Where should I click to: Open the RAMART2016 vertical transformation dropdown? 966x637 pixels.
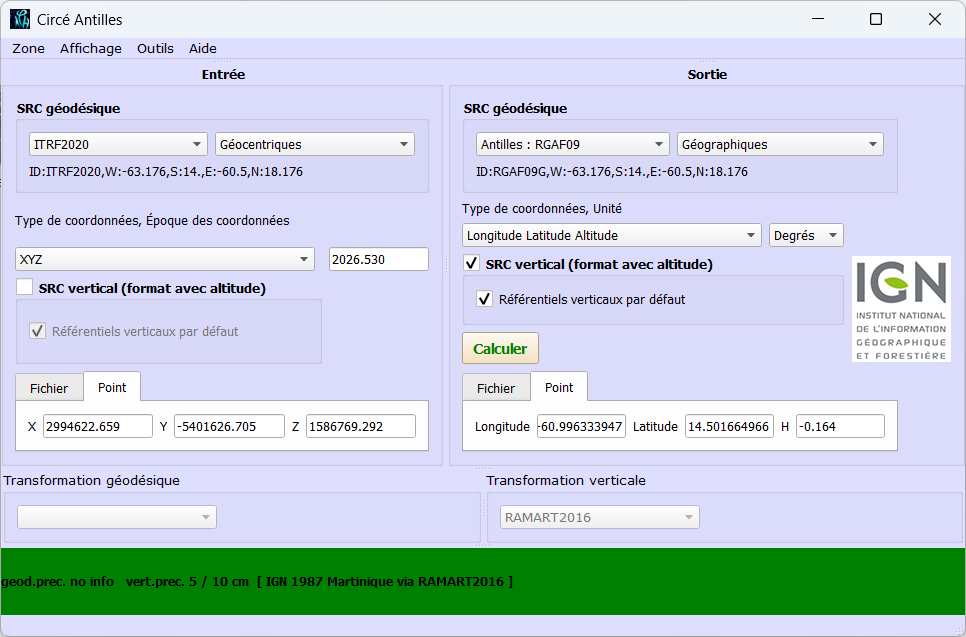tap(599, 517)
